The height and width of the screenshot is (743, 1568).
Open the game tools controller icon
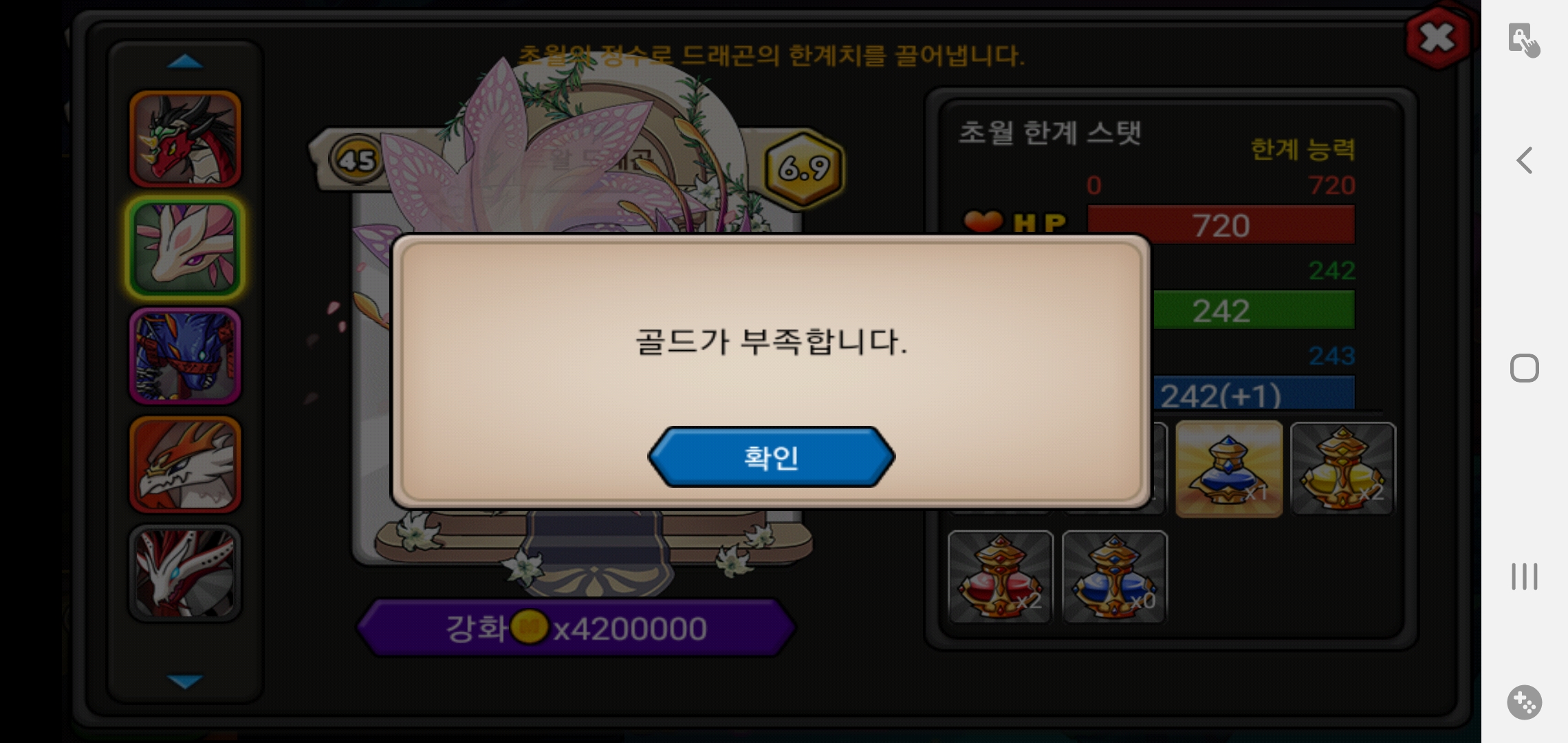1525,702
